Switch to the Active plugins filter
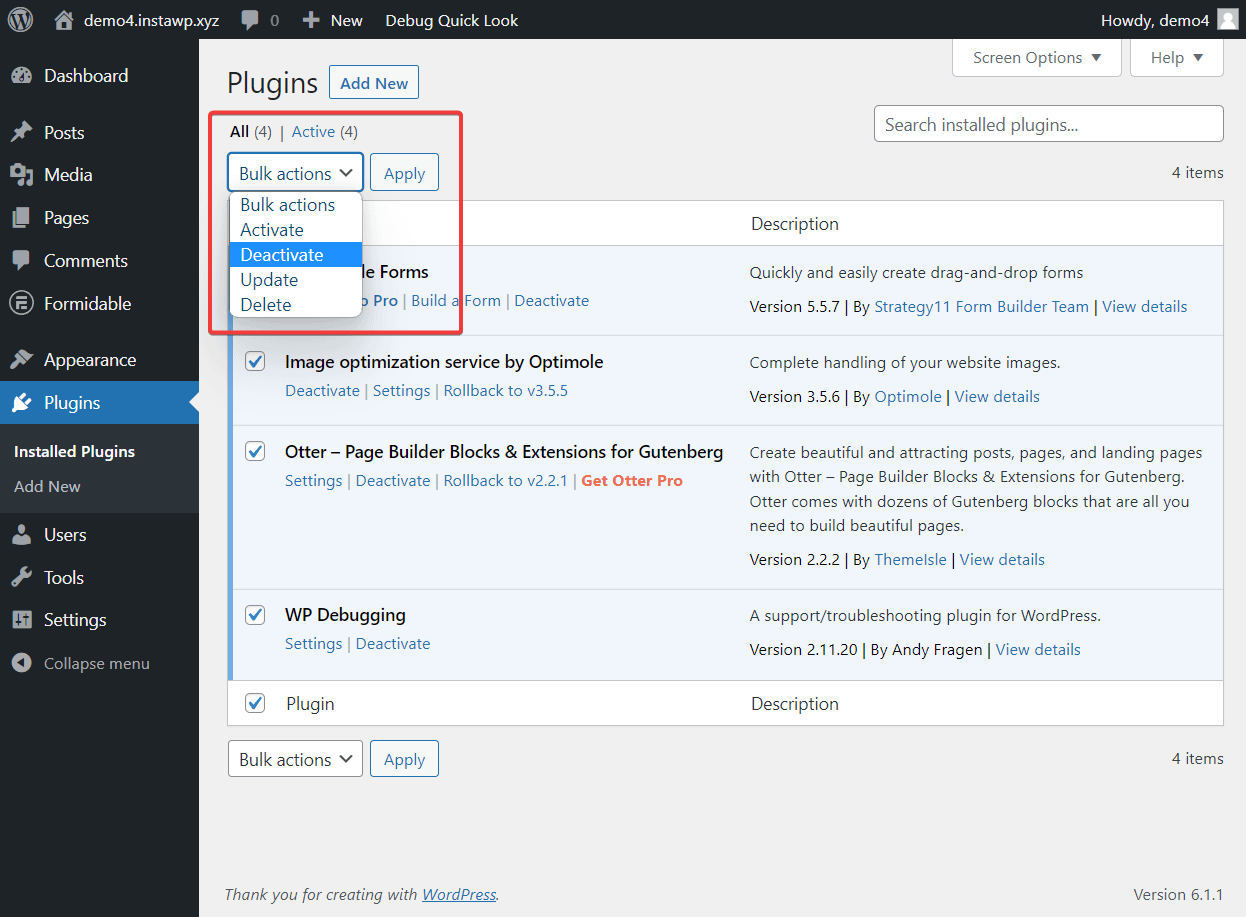 tap(313, 131)
